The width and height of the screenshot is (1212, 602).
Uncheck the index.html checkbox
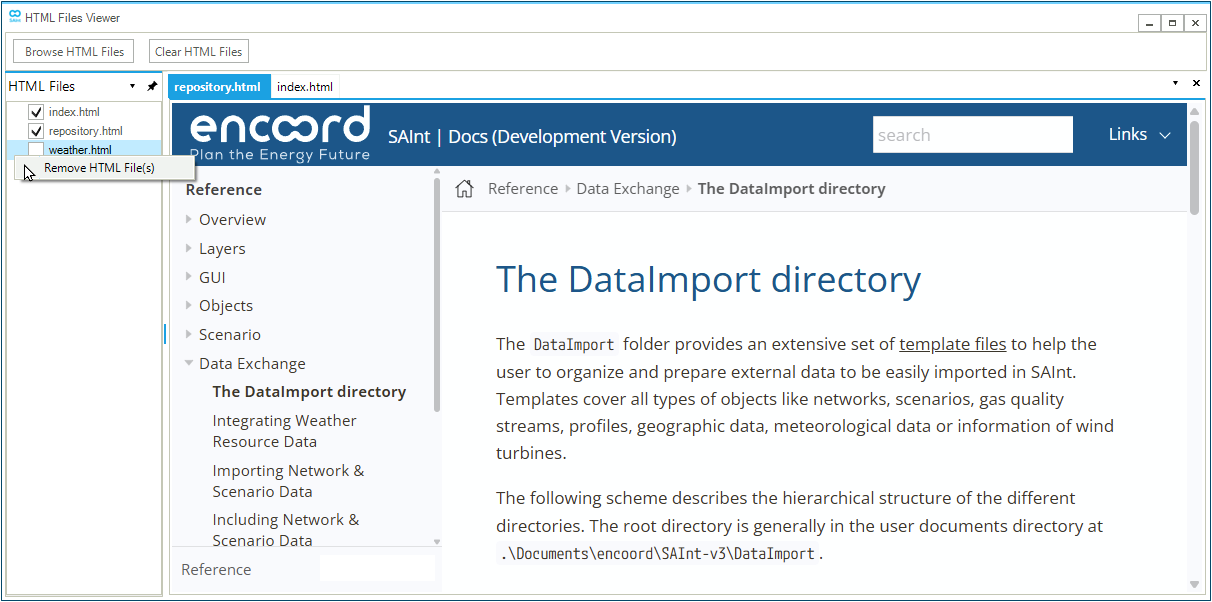click(35, 112)
